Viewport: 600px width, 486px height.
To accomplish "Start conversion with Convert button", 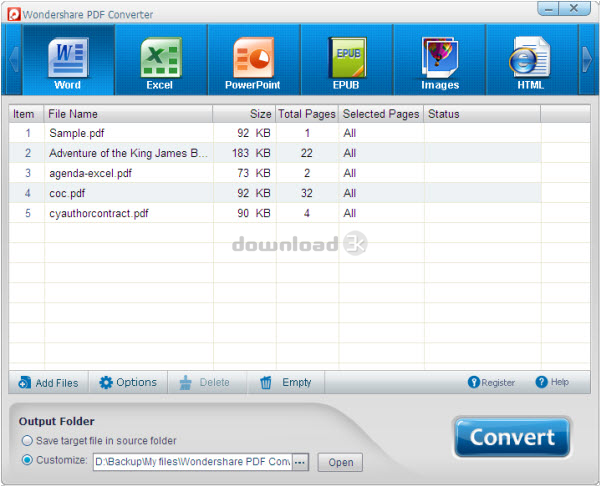I will click(x=512, y=437).
